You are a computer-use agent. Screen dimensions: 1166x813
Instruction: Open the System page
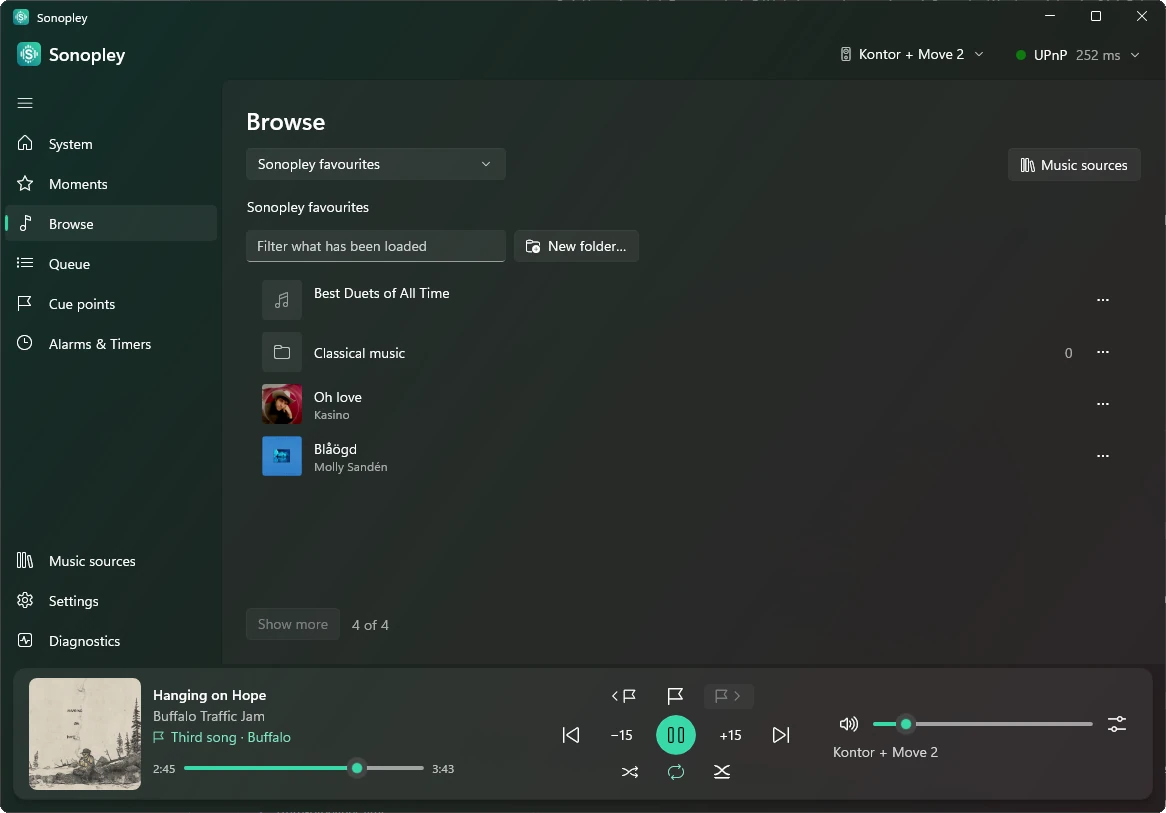pyautogui.click(x=111, y=144)
